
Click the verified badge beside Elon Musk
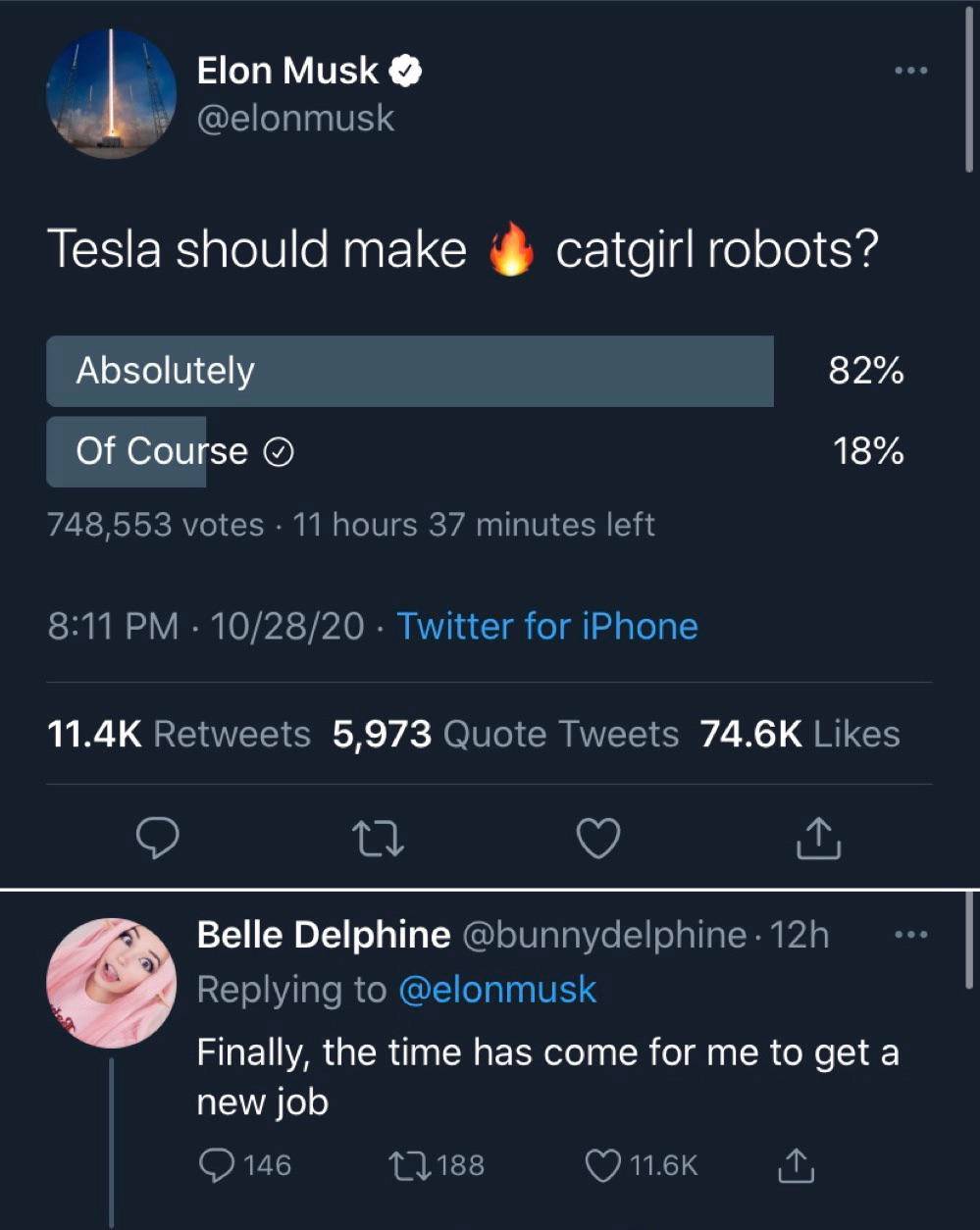coord(407,71)
